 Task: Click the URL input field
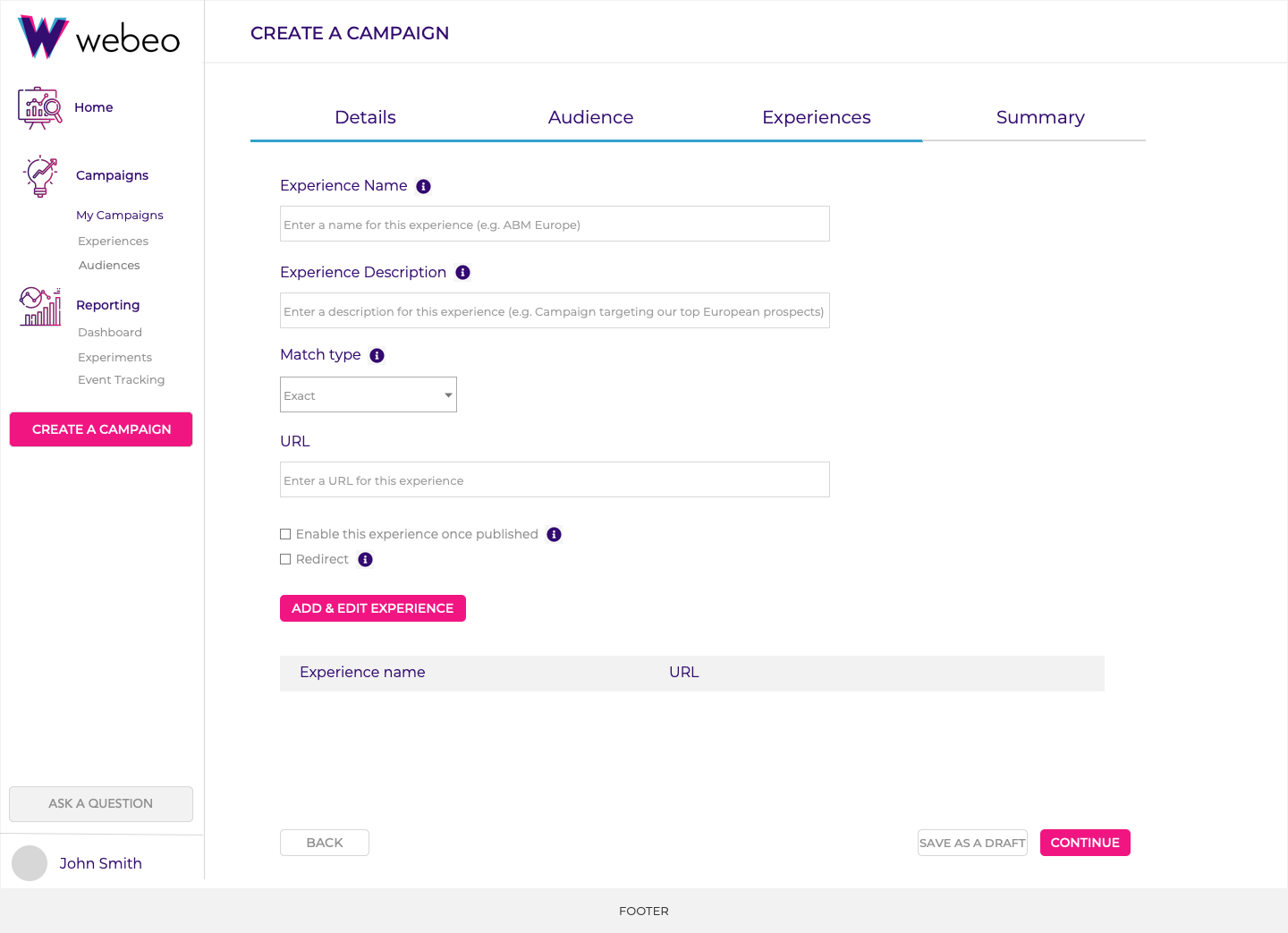tap(555, 479)
